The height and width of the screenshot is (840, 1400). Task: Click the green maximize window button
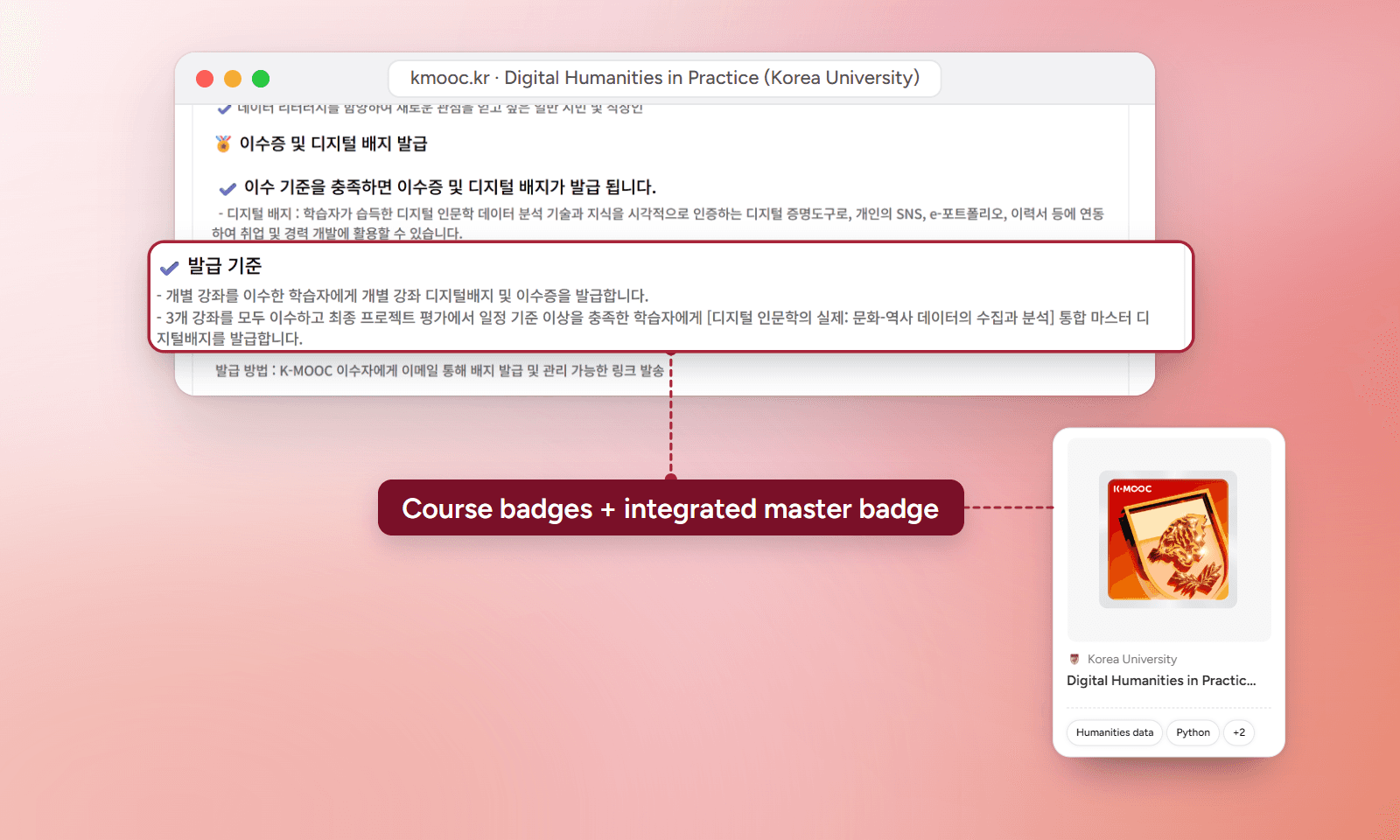(261, 79)
